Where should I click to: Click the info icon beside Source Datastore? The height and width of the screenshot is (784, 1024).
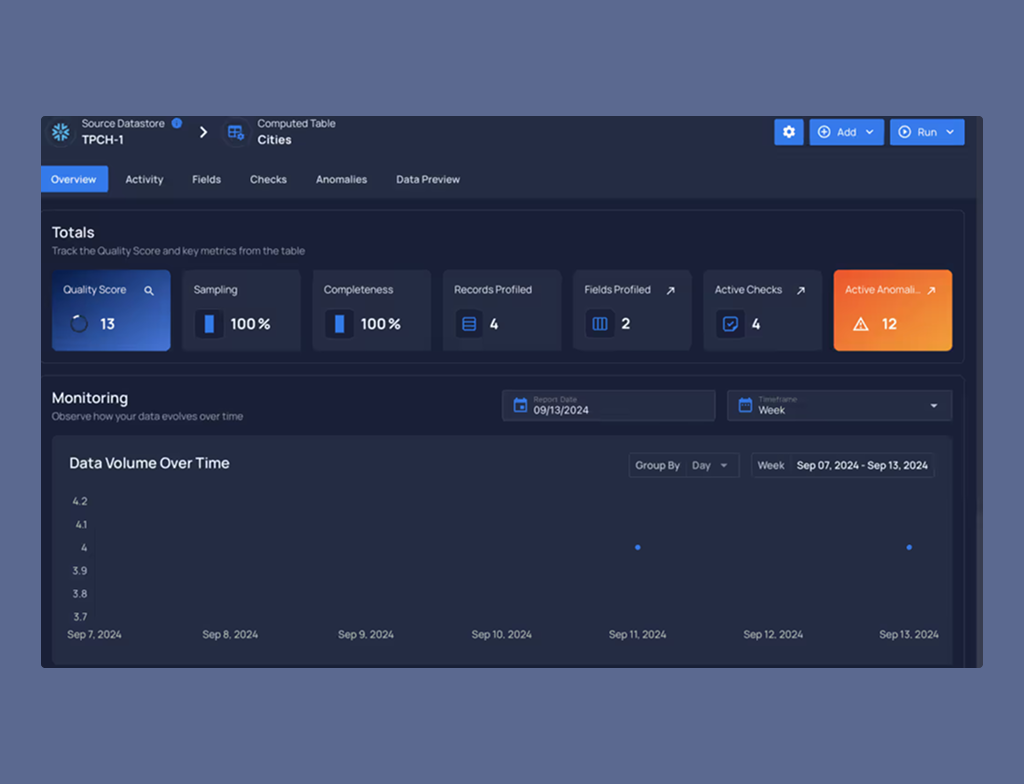click(x=176, y=123)
